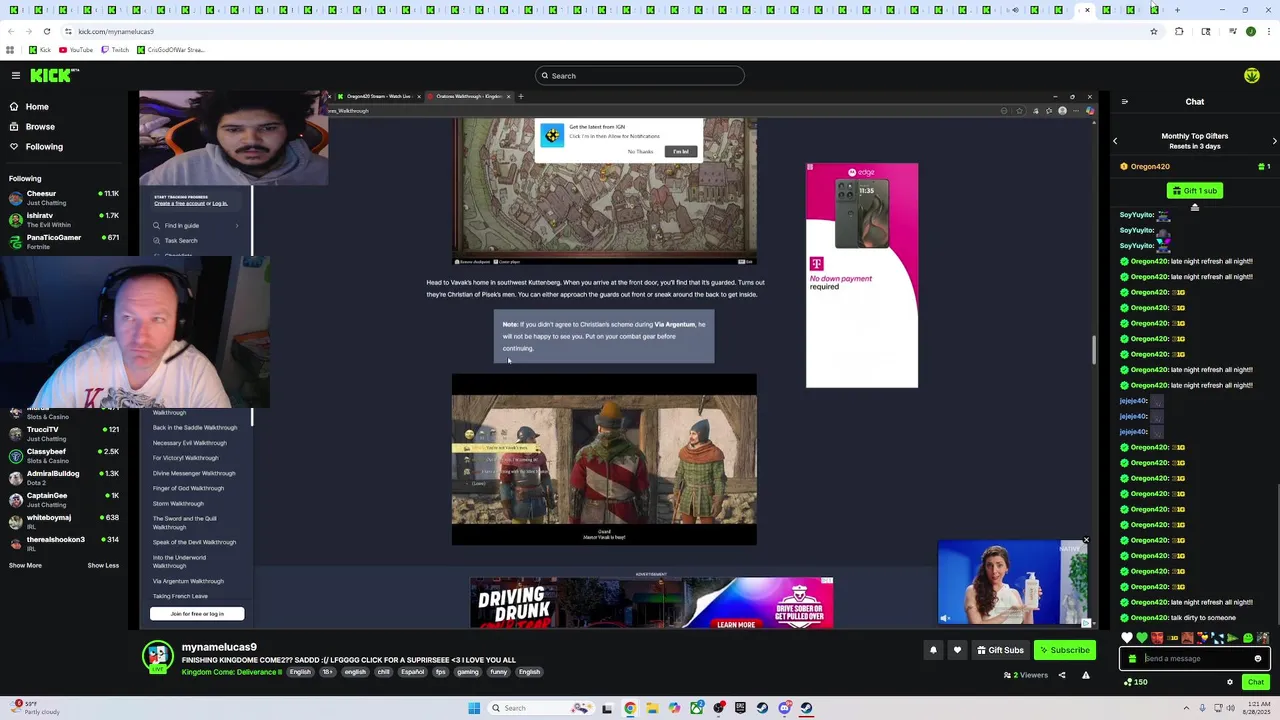The width and height of the screenshot is (1280, 720).
Task: Open chat settings gear
Action: (1230, 682)
